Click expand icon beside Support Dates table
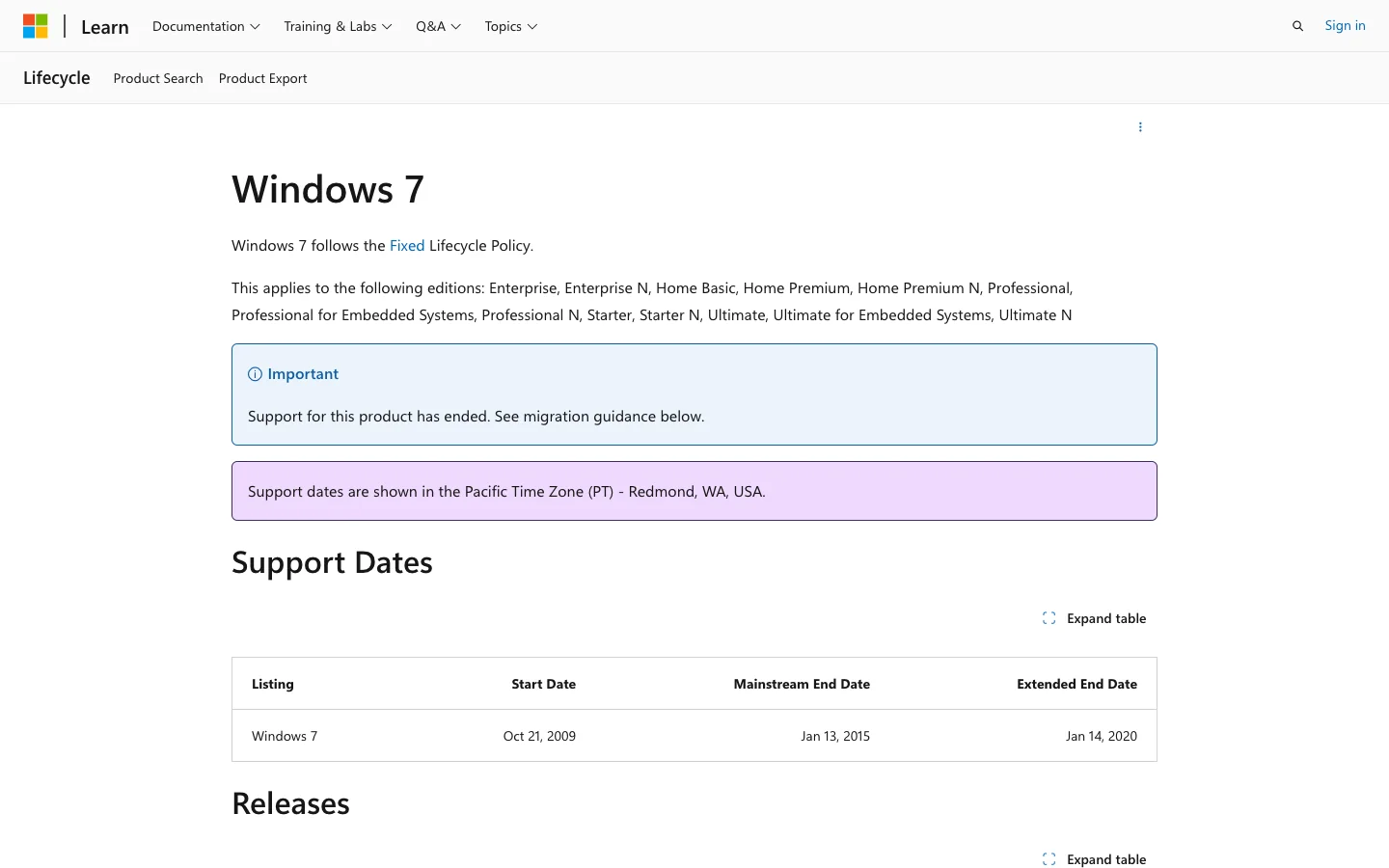Viewport: 1389px width, 868px height. [x=1049, y=618]
